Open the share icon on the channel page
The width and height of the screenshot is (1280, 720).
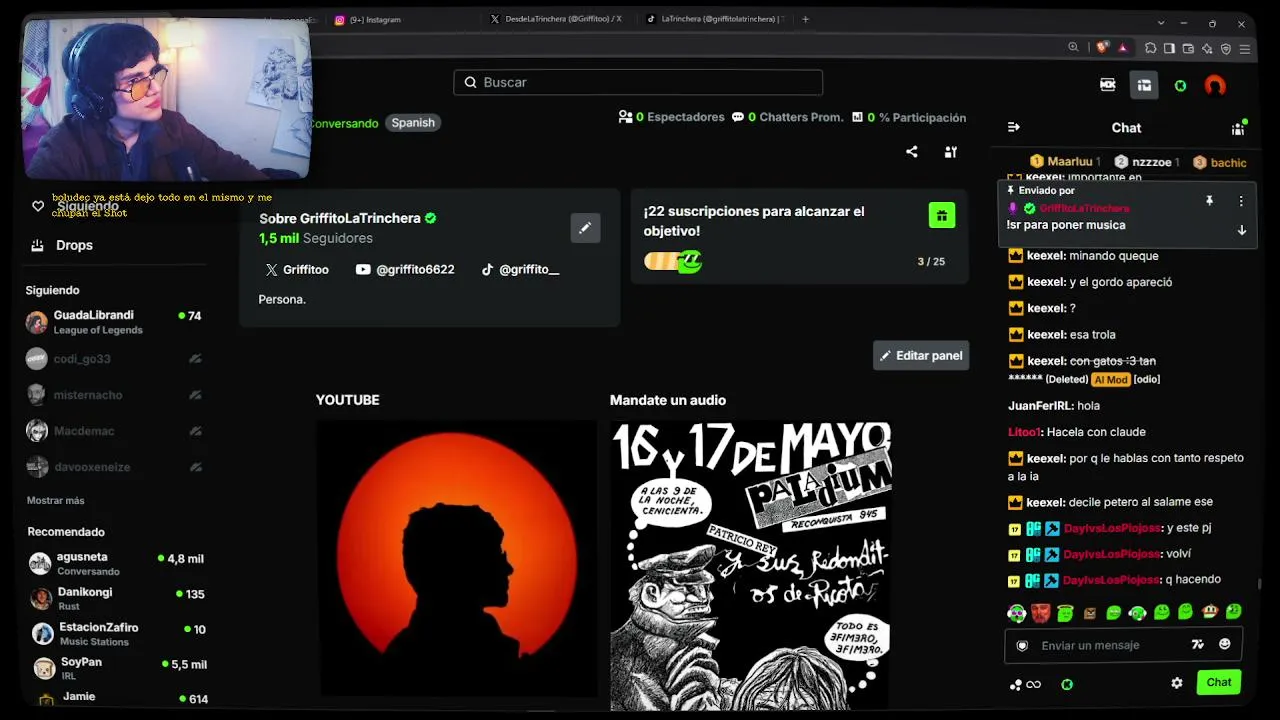point(911,152)
